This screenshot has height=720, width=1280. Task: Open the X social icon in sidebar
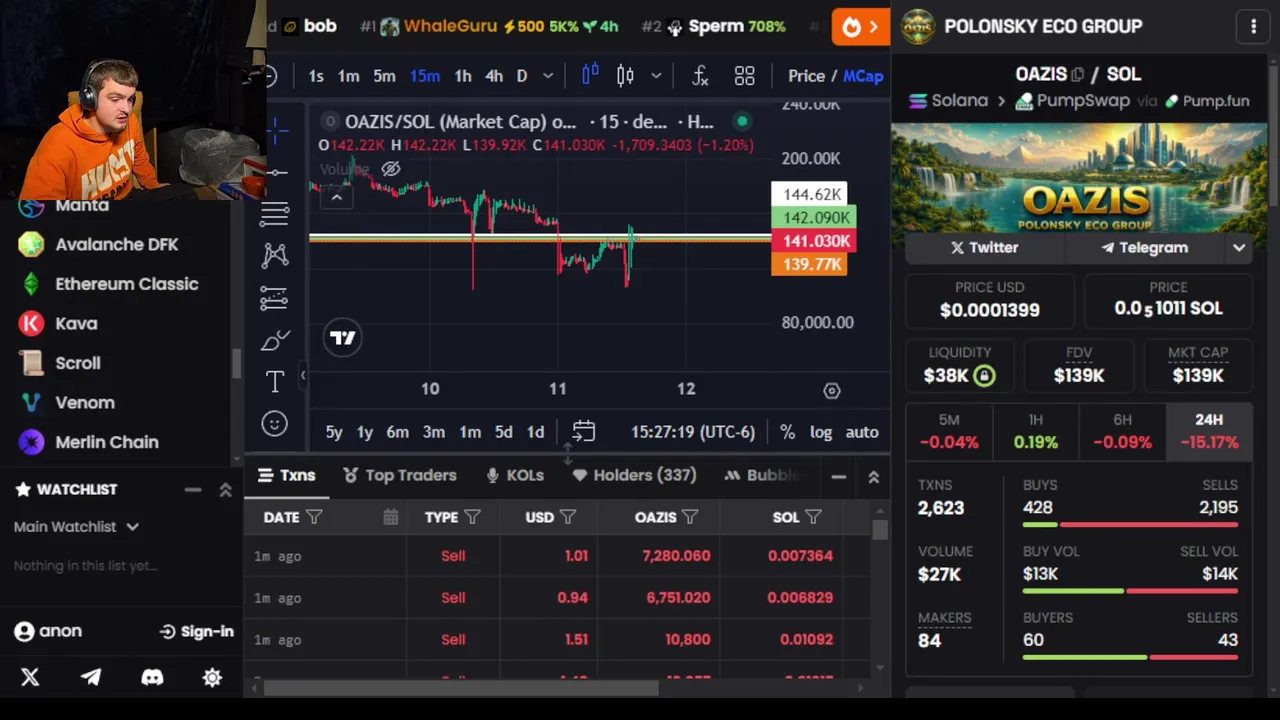(30, 678)
